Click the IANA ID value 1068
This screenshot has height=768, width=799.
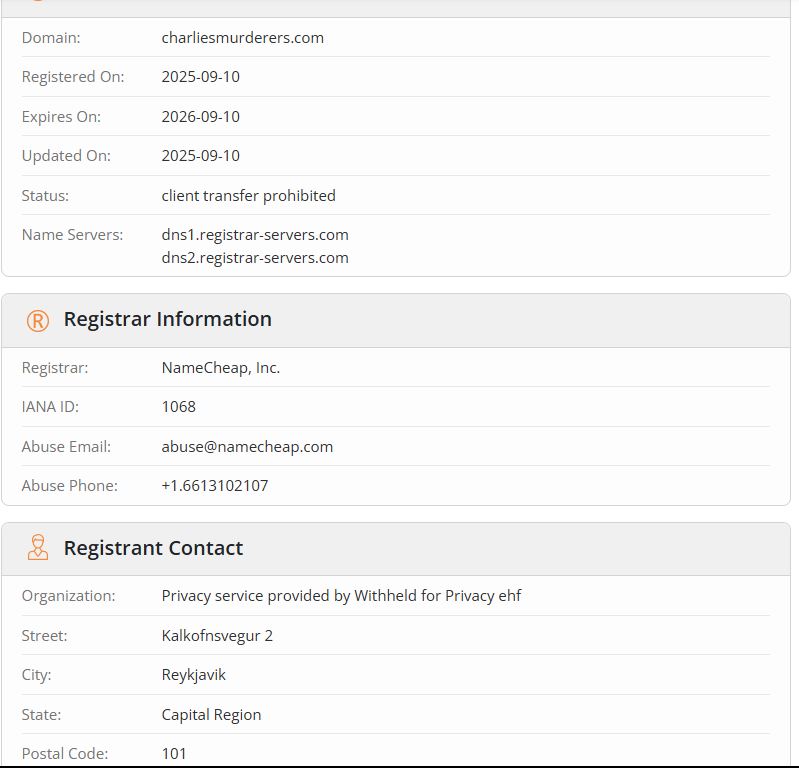[178, 407]
